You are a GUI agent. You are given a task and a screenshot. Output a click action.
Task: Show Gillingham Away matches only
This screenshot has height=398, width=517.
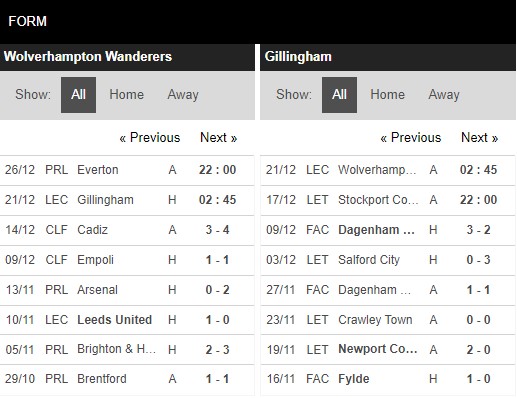444,95
